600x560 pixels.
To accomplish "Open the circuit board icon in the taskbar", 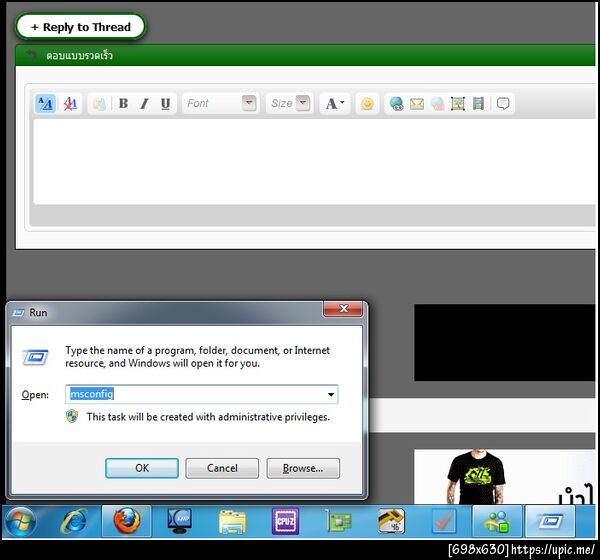I will point(339,521).
